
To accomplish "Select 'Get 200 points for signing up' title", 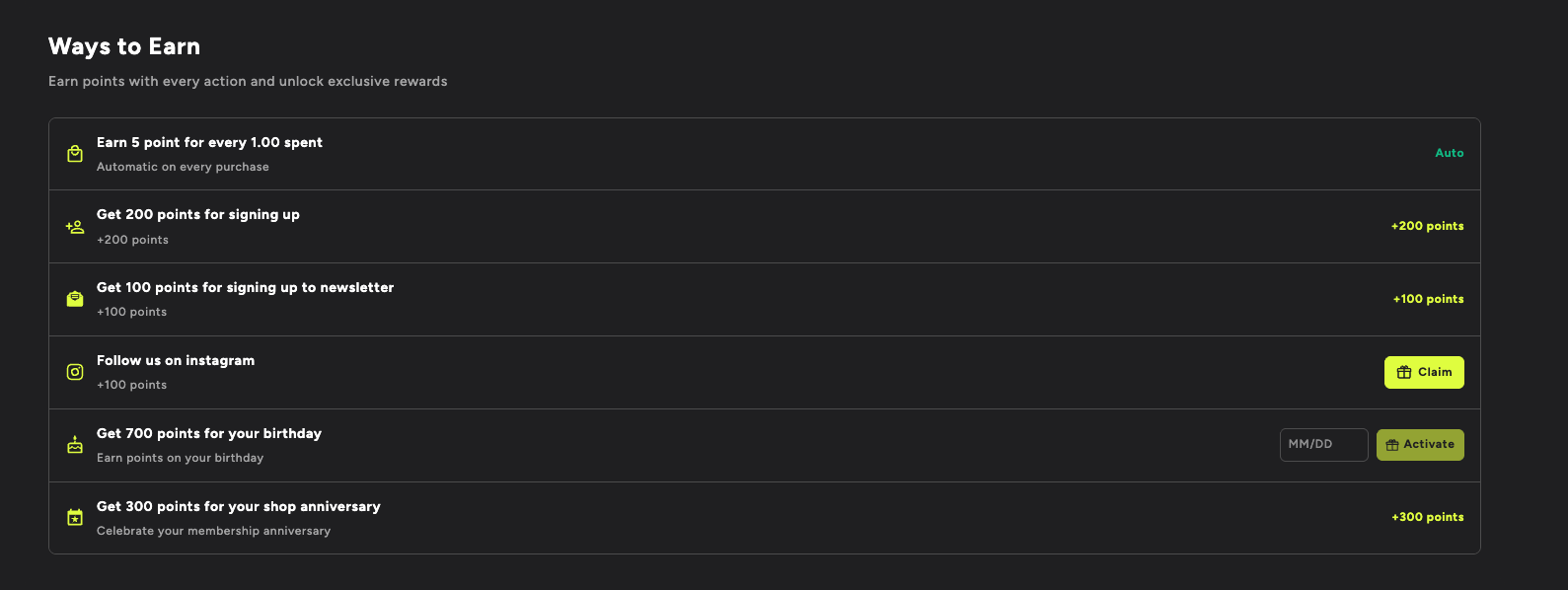I will pos(198,214).
